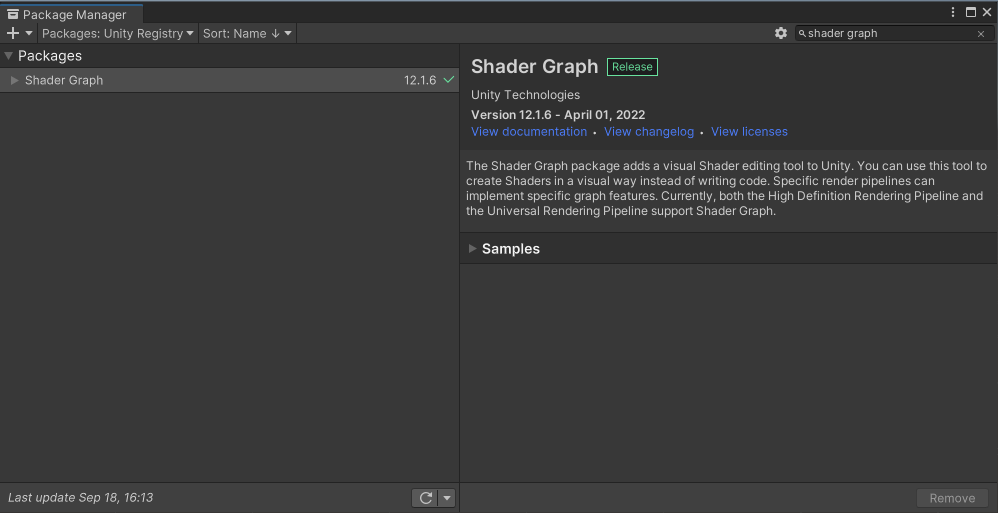Open the Packages: Unity Registry dropdown

[x=118, y=33]
